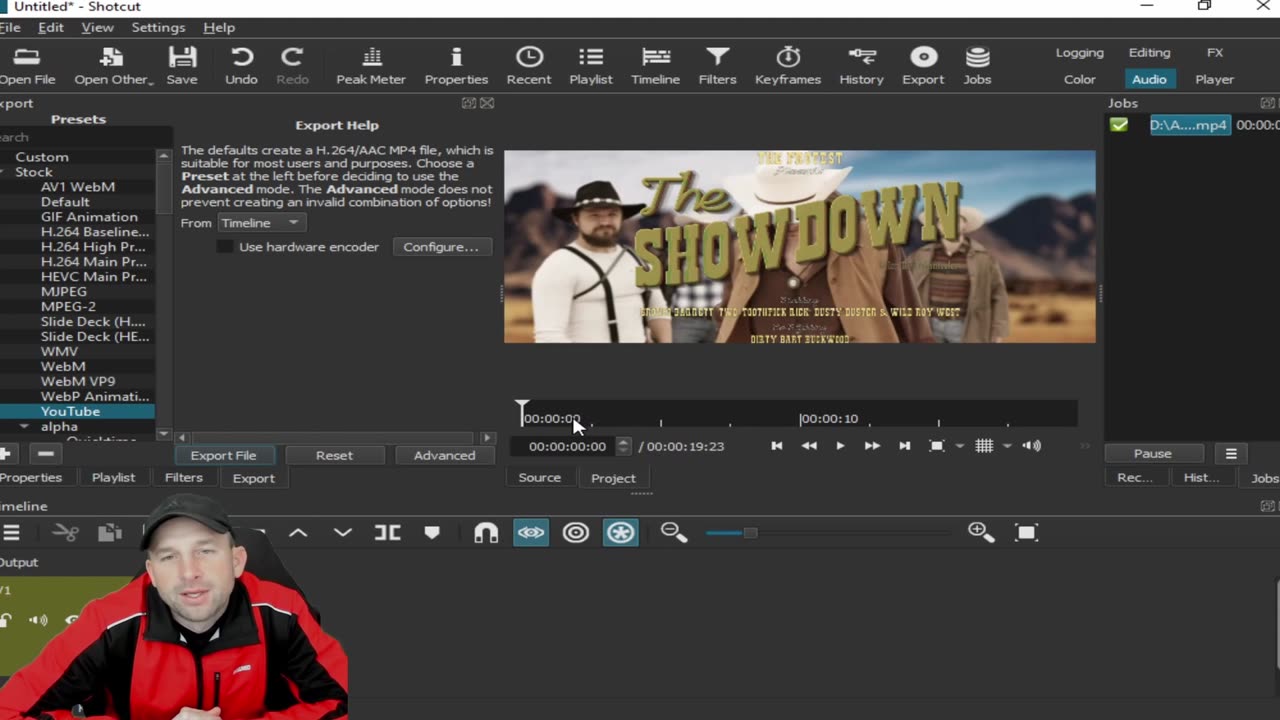Collapse the alpha presets group

(x=24, y=427)
